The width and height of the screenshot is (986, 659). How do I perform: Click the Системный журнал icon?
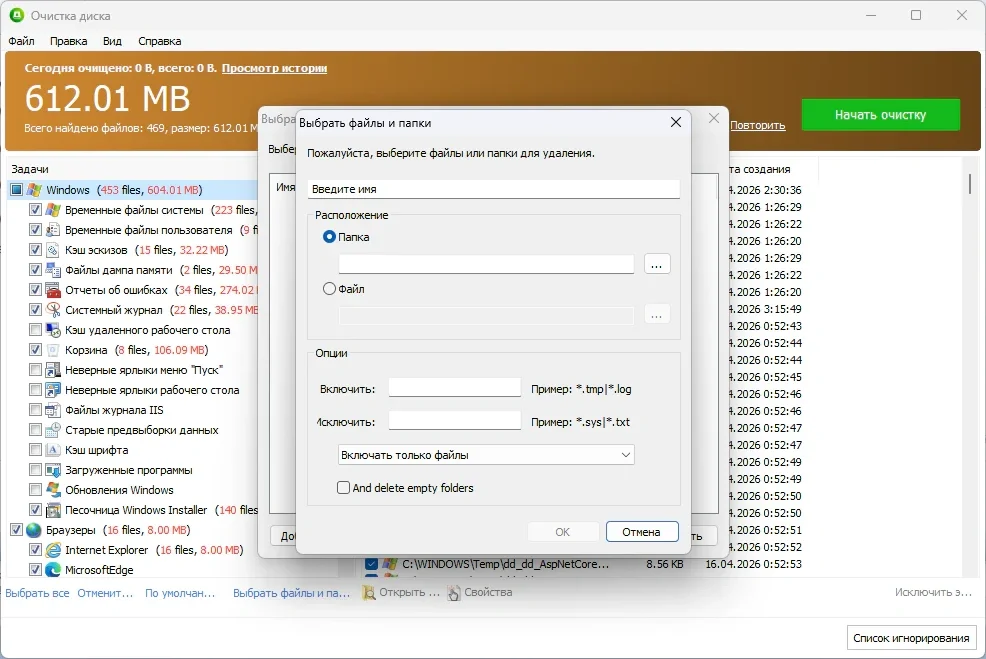pos(53,310)
